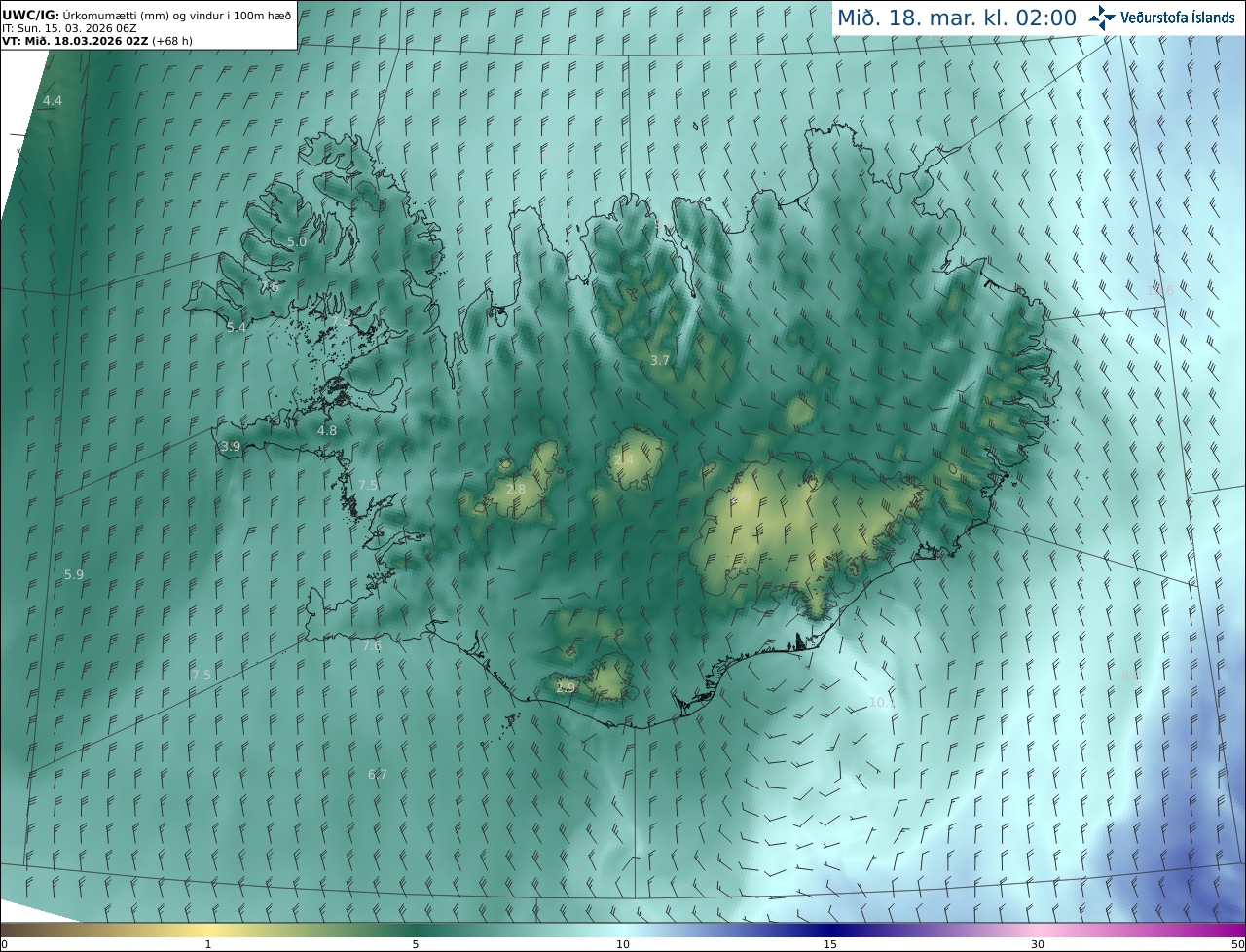The width and height of the screenshot is (1246, 952).
Task: Click the 10 label on the color scale
Action: [623, 944]
